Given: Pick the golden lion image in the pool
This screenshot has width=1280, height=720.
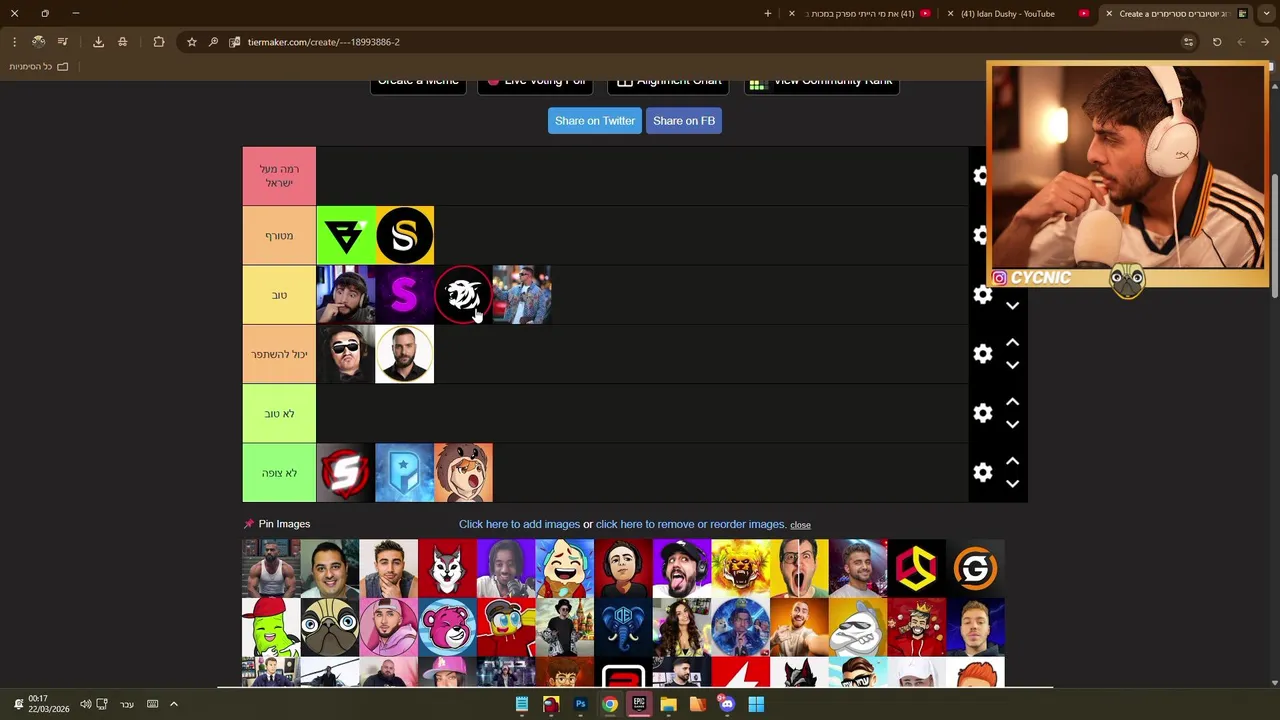Looking at the screenshot, I should (x=740, y=568).
